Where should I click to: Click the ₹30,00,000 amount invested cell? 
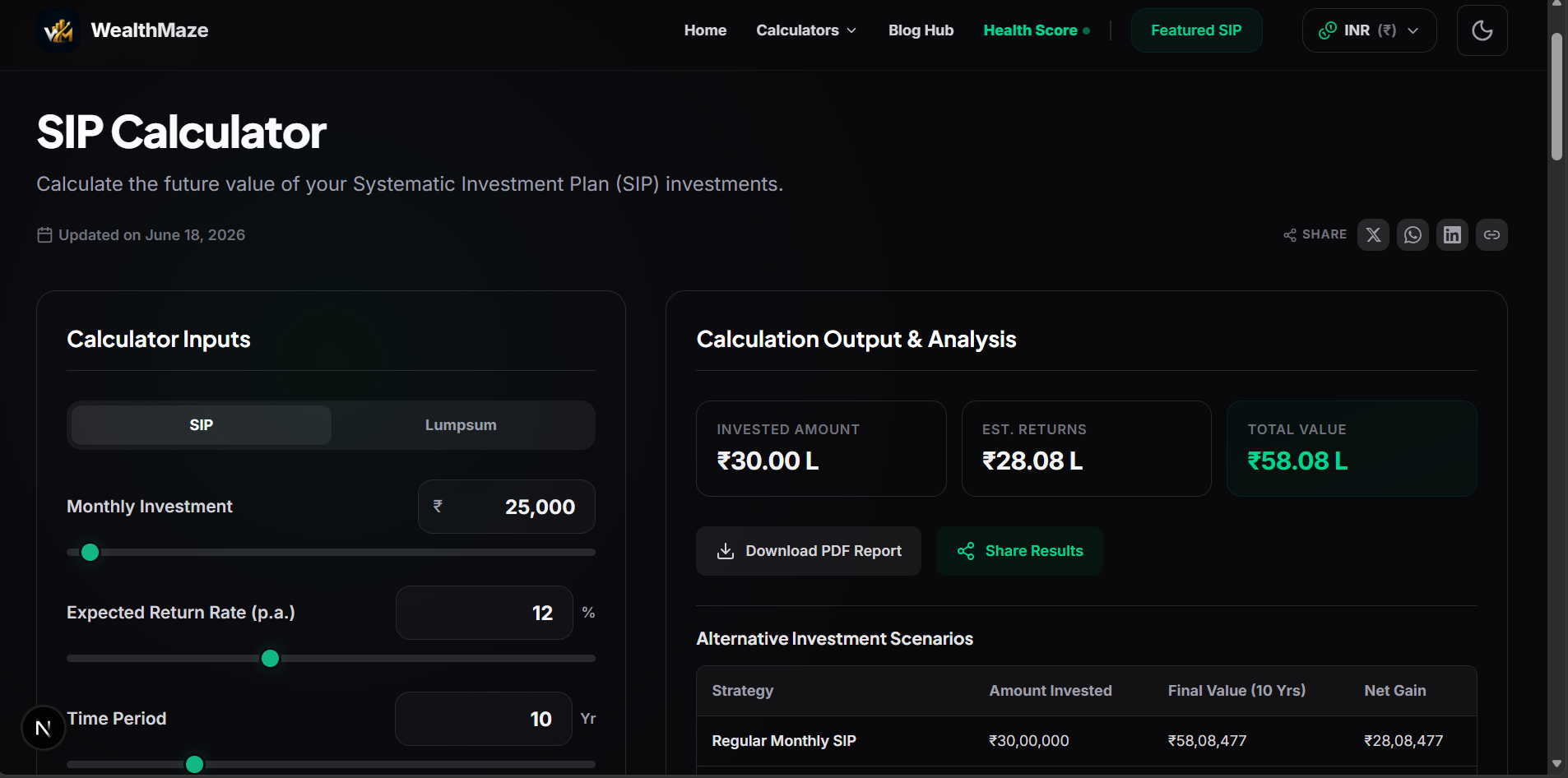click(x=1029, y=741)
